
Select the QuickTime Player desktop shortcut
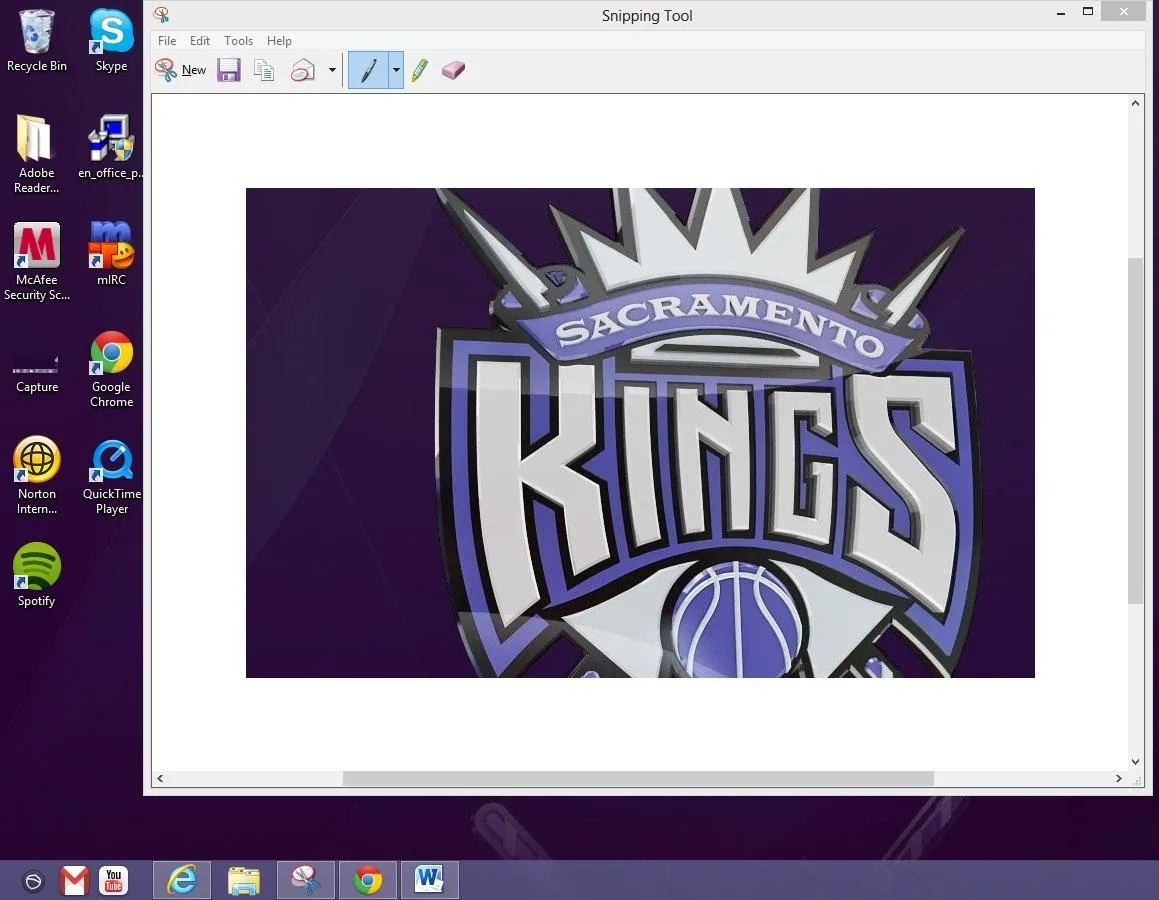pos(112,476)
